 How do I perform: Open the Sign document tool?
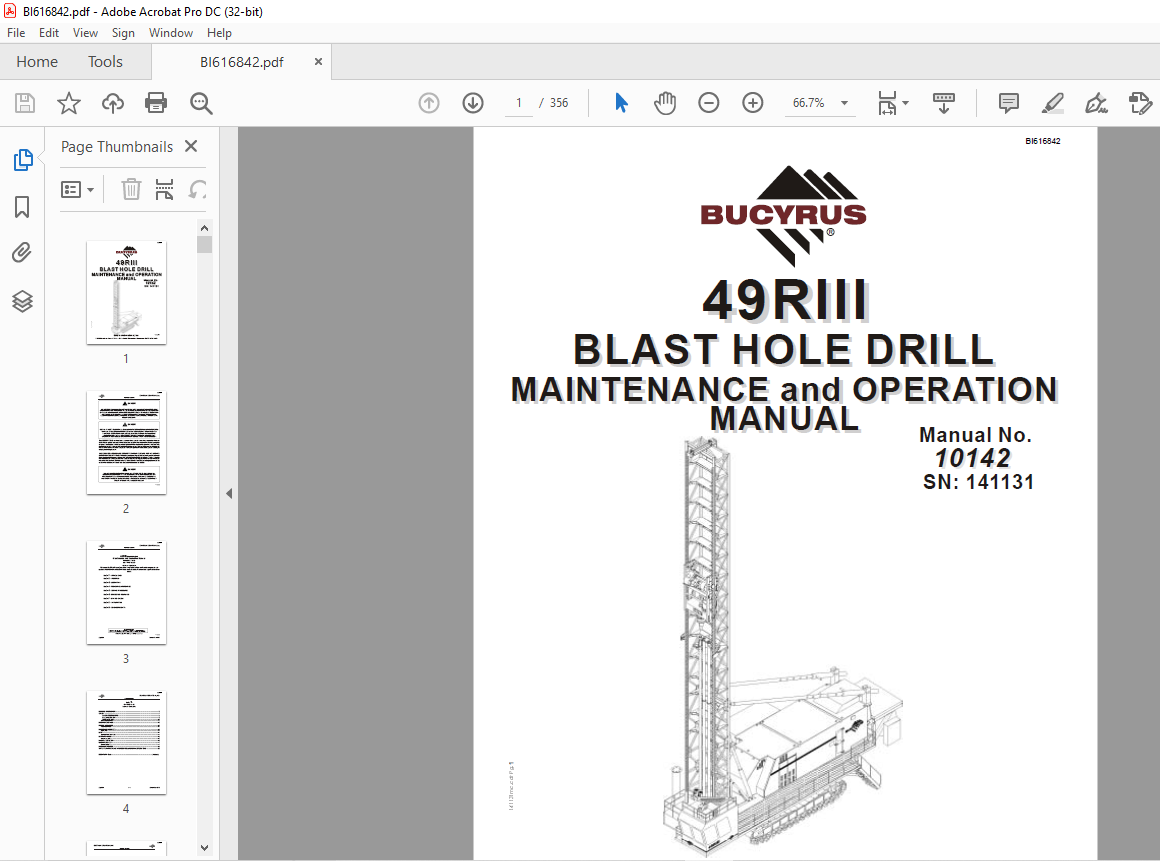(x=1096, y=103)
